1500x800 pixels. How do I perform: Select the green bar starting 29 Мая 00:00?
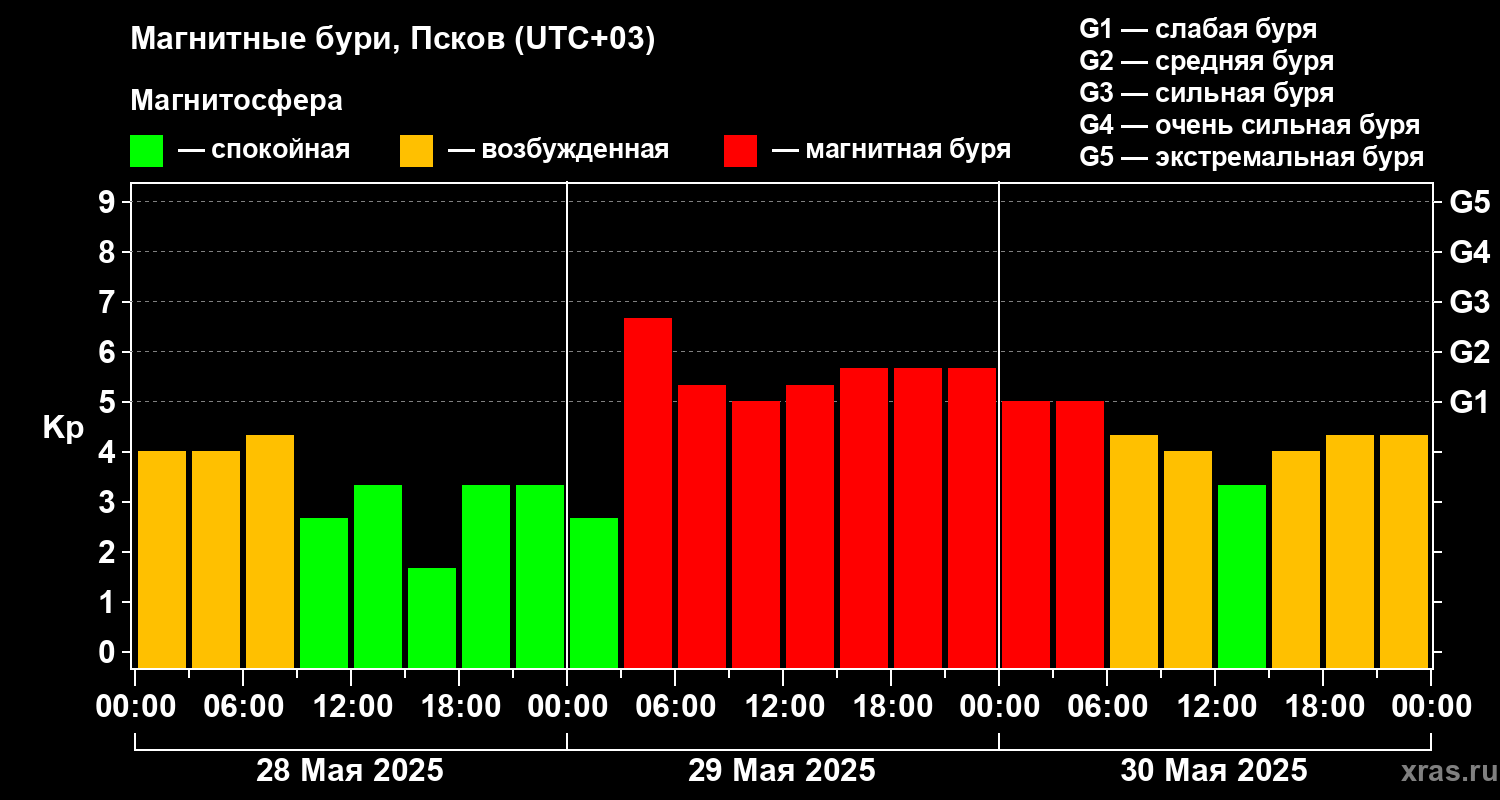594,593
